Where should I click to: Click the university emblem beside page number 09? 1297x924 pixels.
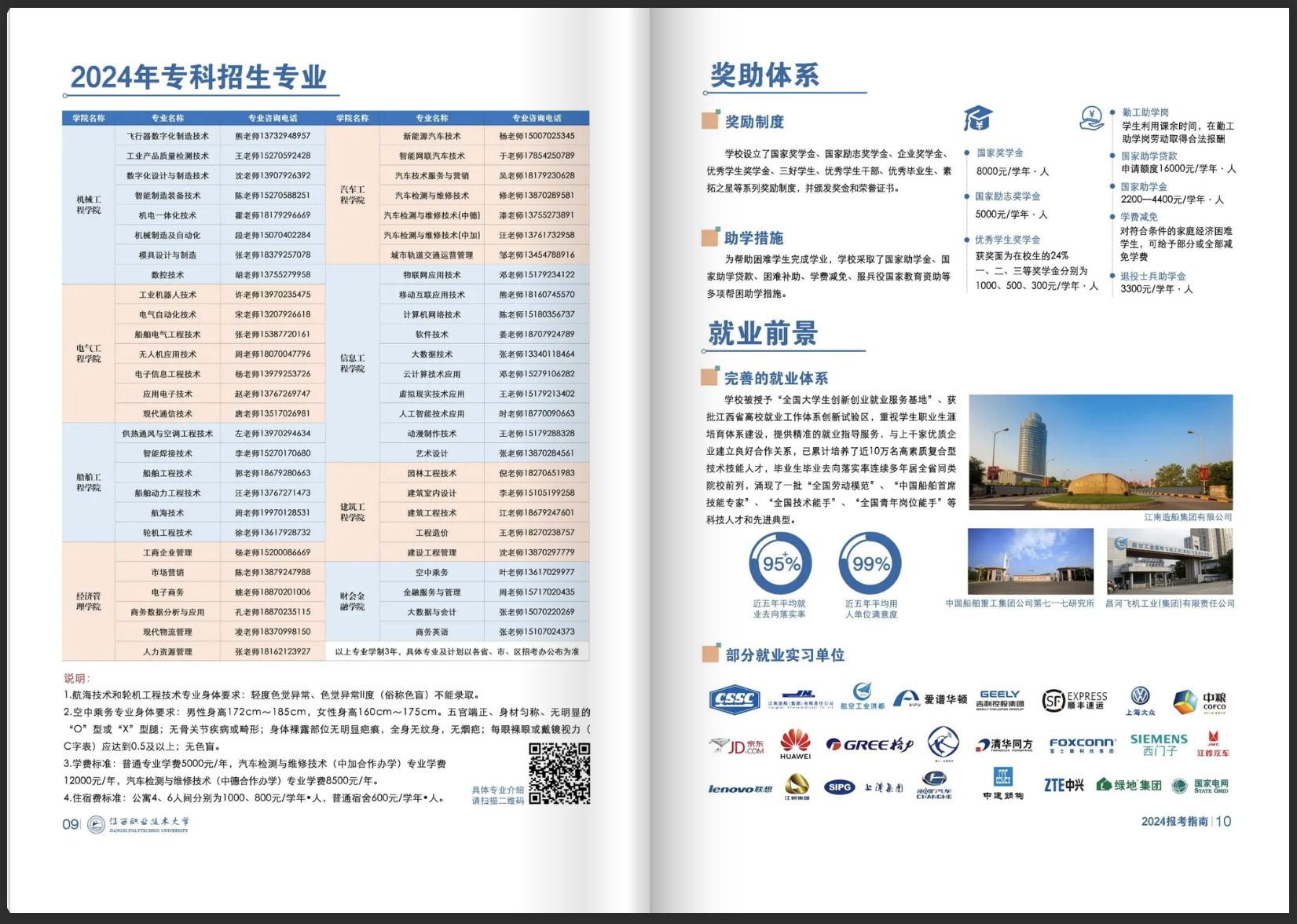(x=96, y=824)
